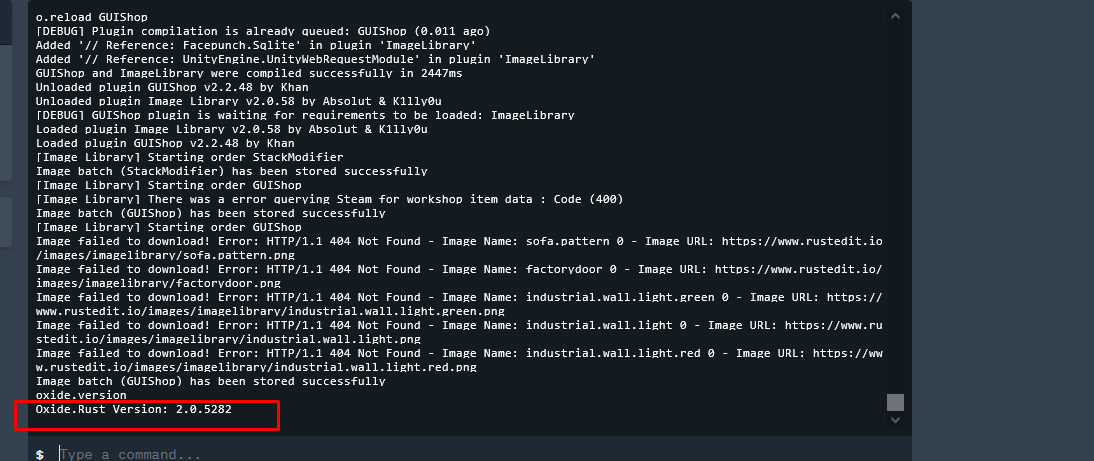Click the scroll-down chevron of the console

896,421
